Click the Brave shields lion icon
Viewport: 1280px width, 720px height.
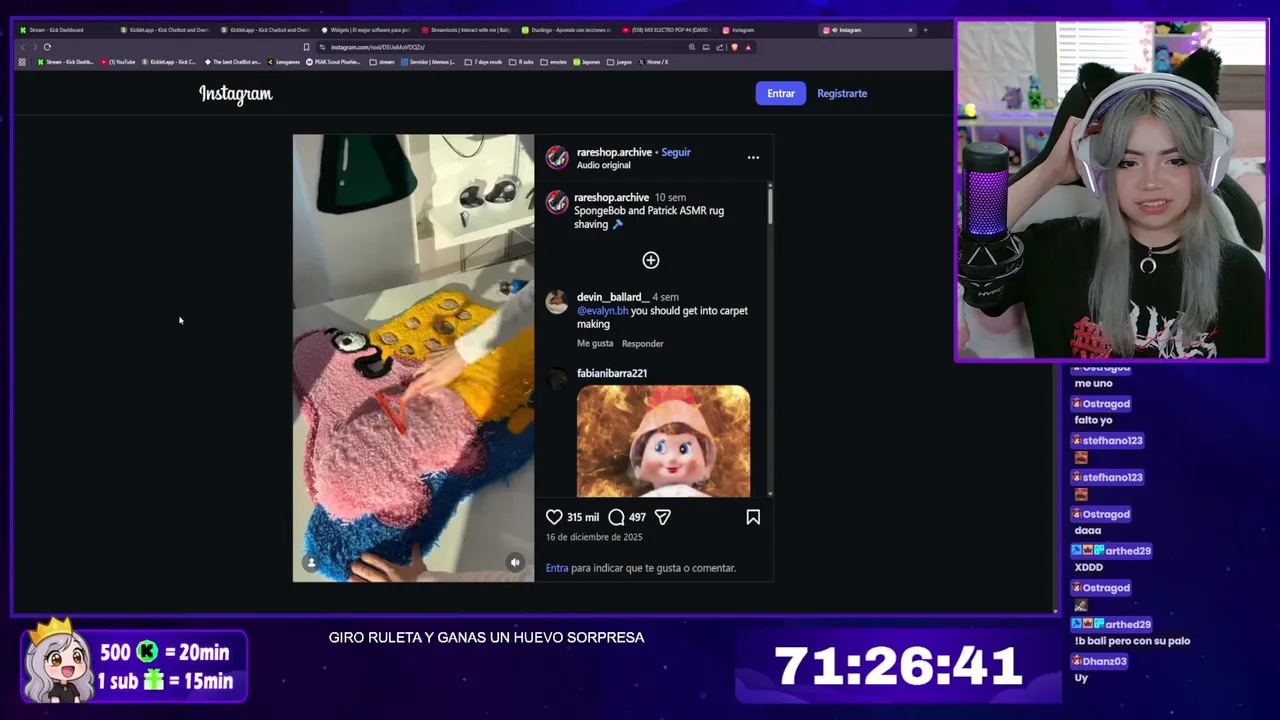coord(734,47)
